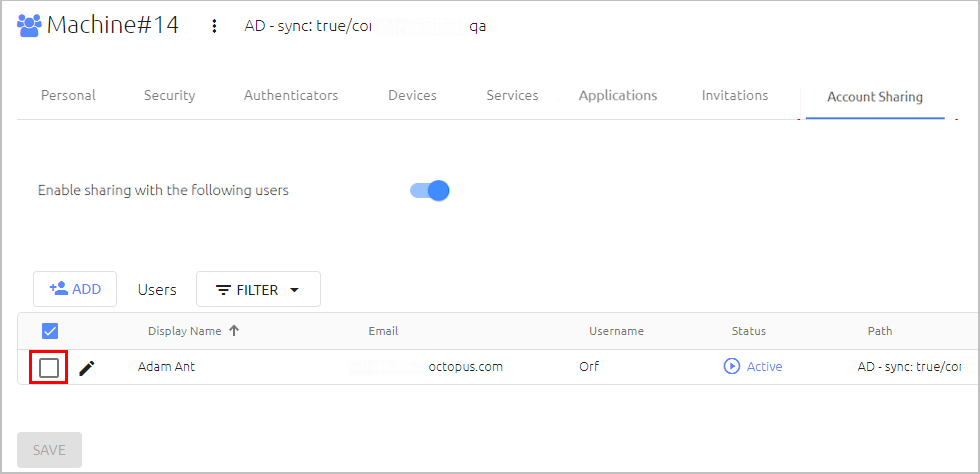Go to the Devices tab
980x474 pixels.
[412, 96]
